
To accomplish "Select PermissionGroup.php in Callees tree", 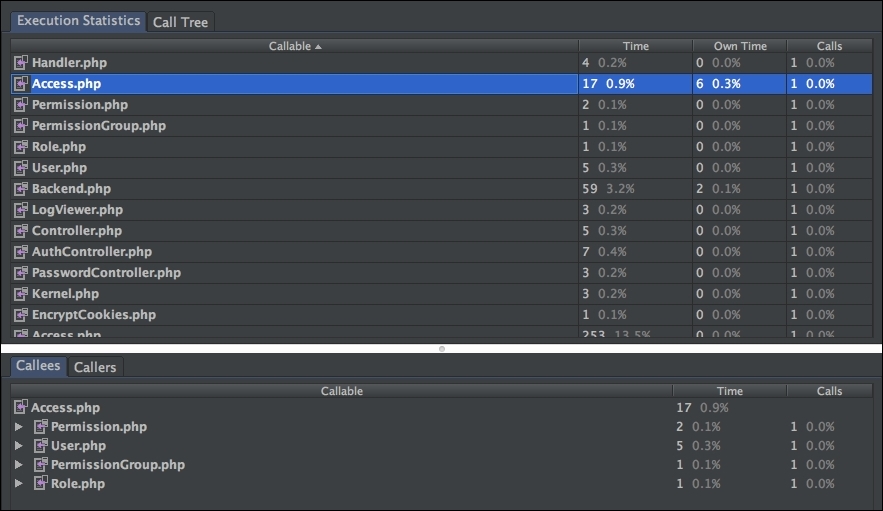I will [118, 465].
